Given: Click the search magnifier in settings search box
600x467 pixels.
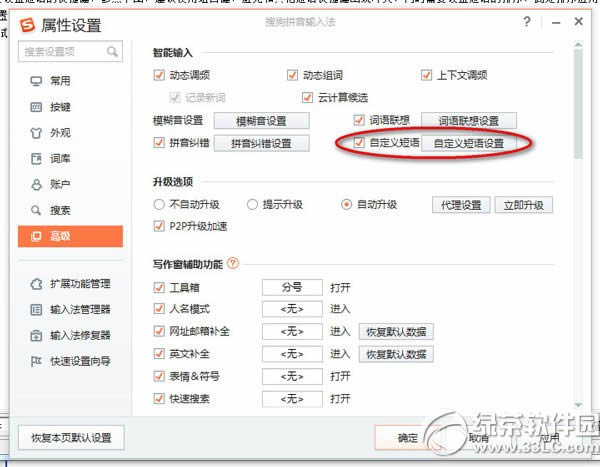Looking at the screenshot, I should pos(112,51).
